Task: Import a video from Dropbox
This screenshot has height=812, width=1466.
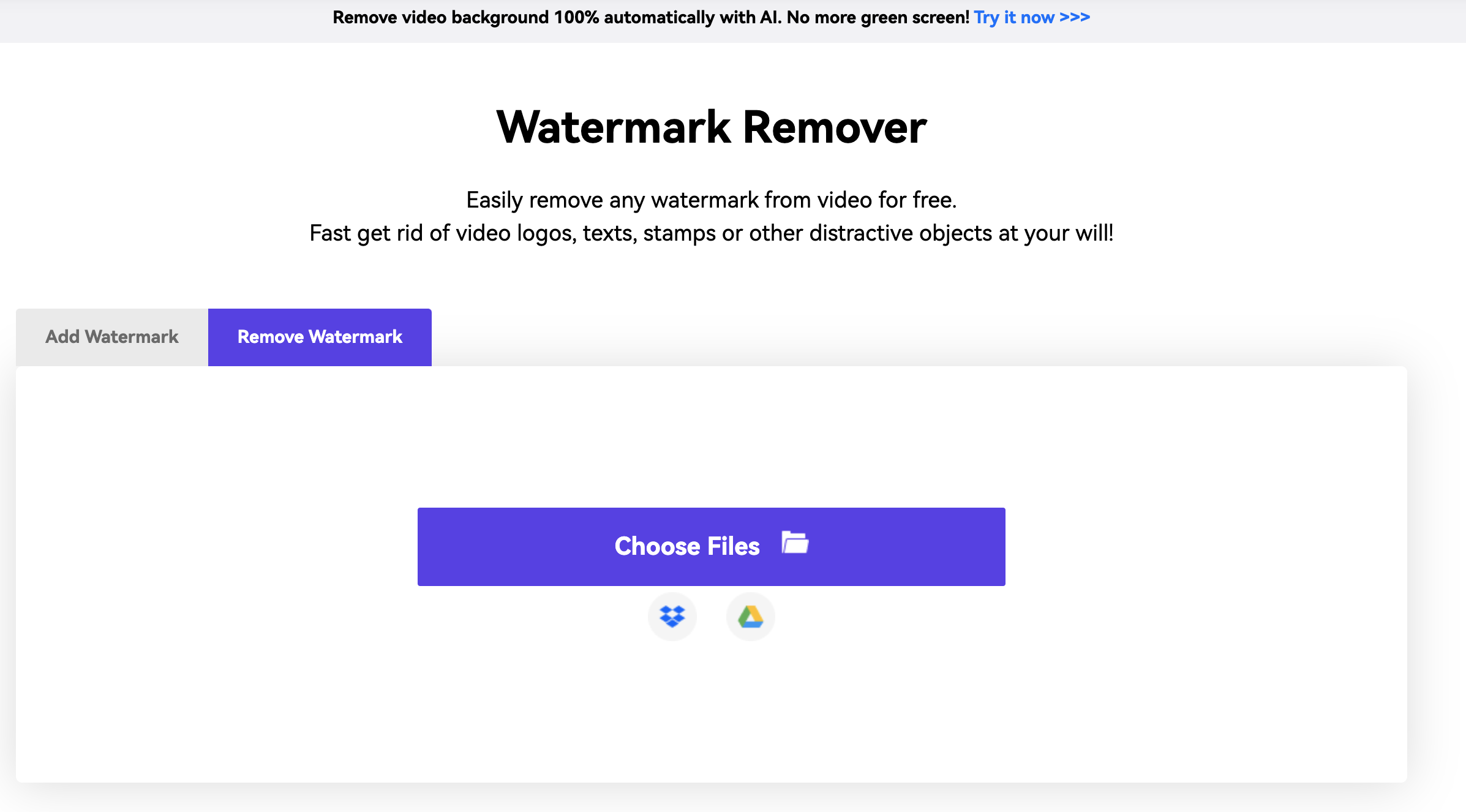Action: pos(672,616)
